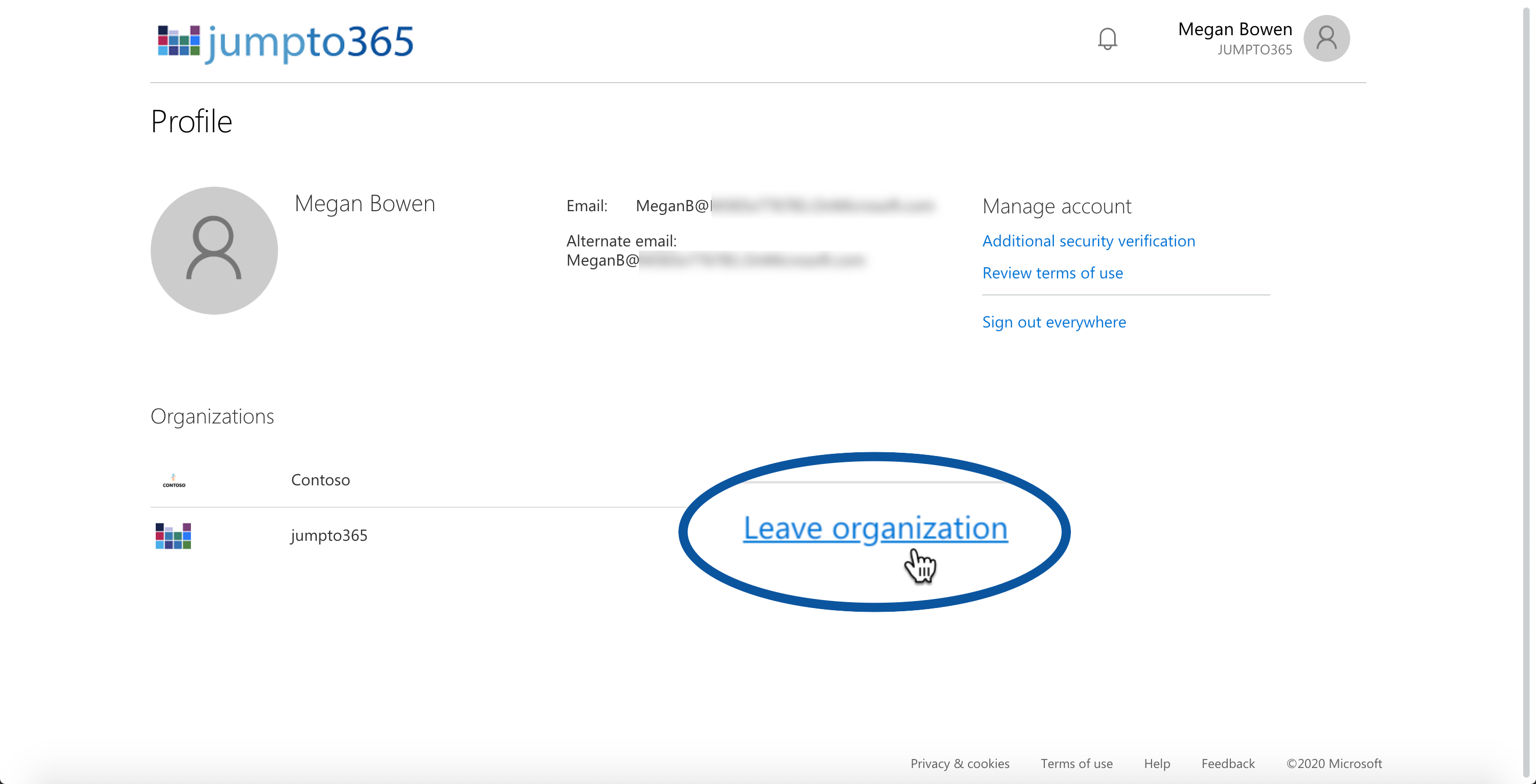Click the Leave organization link
Image resolution: width=1536 pixels, height=784 pixels.
tap(875, 529)
